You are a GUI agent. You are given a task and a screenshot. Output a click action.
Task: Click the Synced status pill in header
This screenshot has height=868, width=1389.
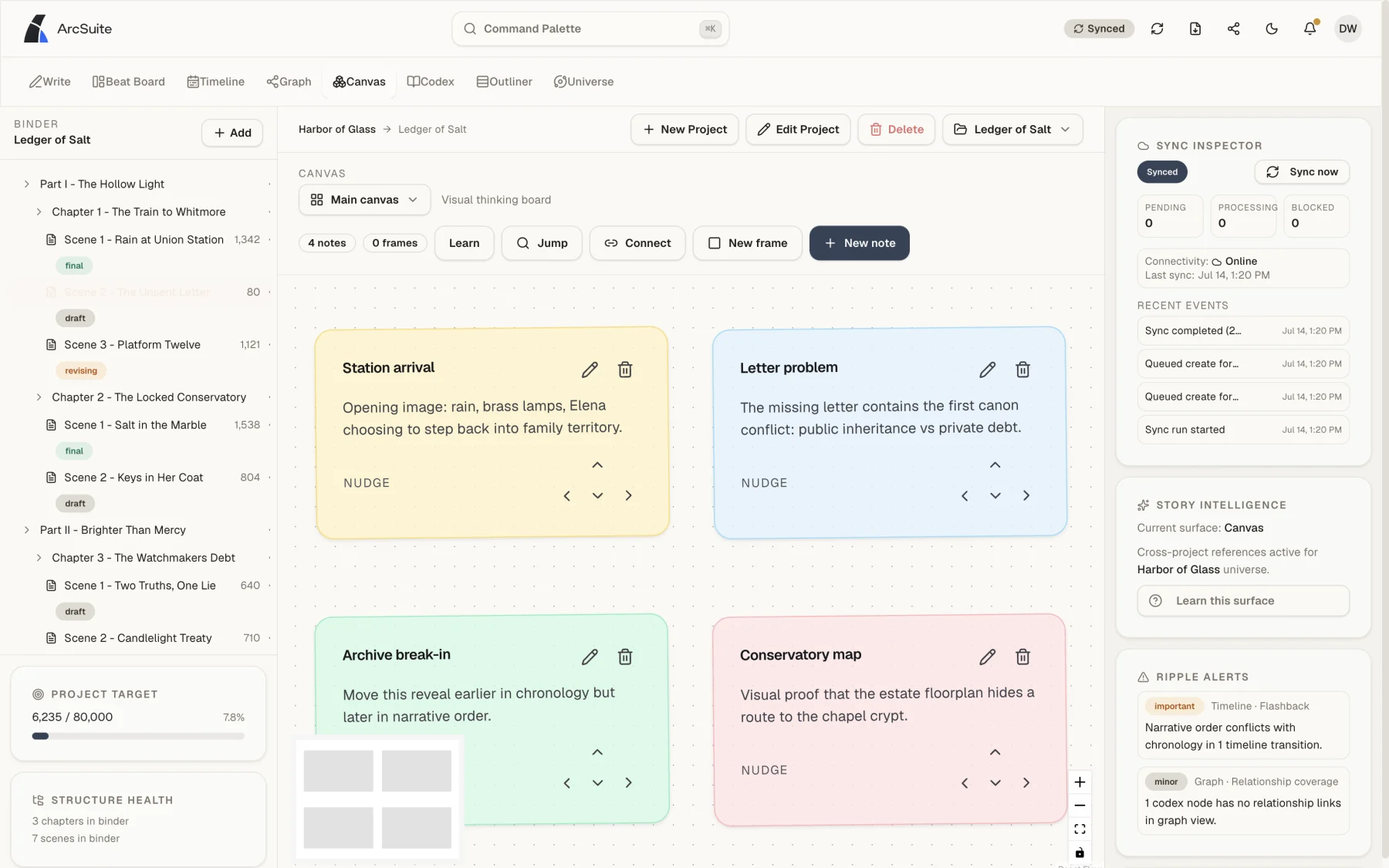pyautogui.click(x=1099, y=29)
